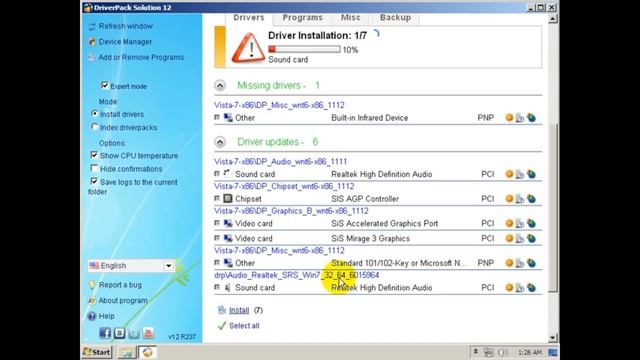Click the vertical scrollbar thumb
This screenshot has width=640, height=360.
[553, 207]
